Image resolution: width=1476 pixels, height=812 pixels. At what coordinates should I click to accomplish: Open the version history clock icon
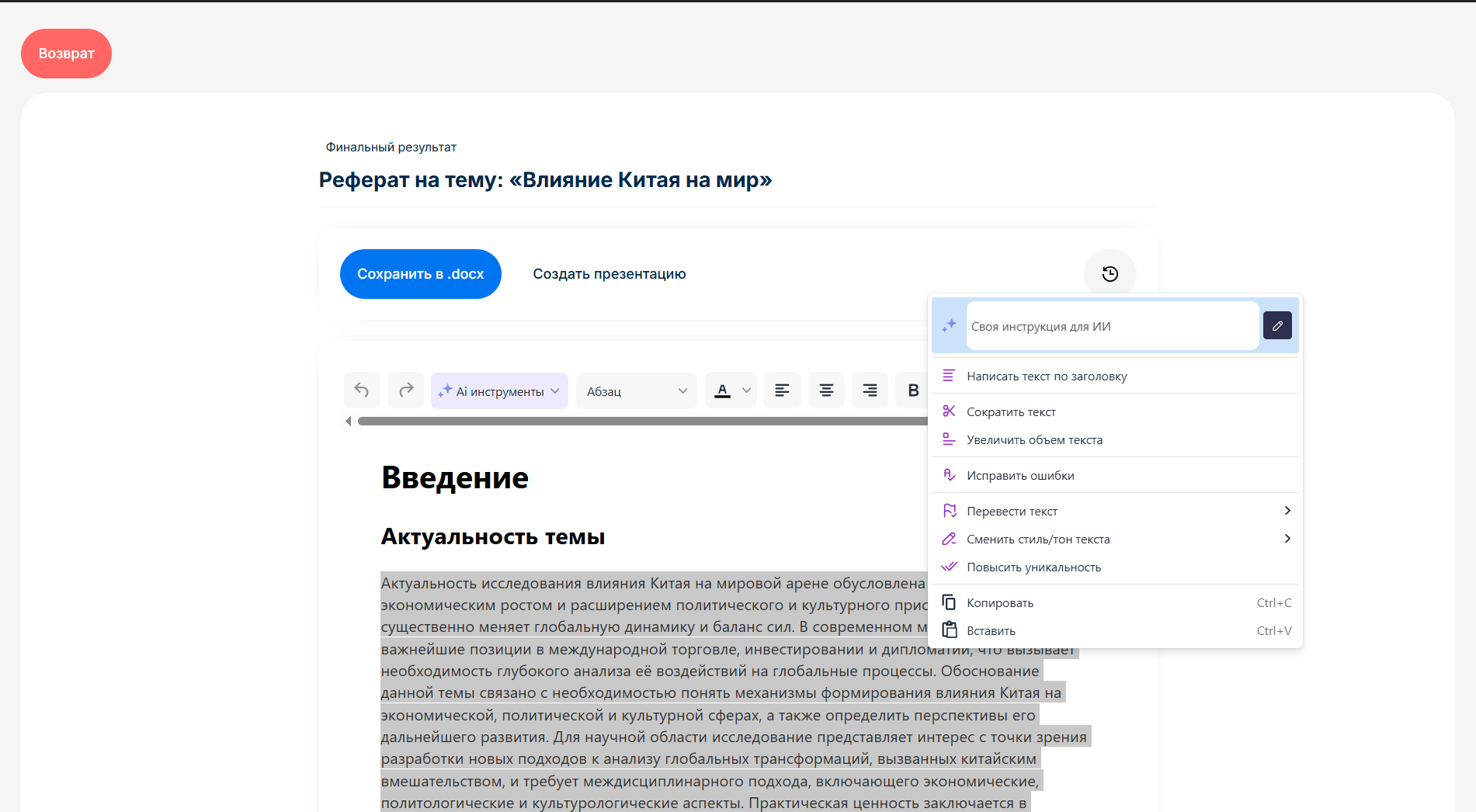(1110, 274)
